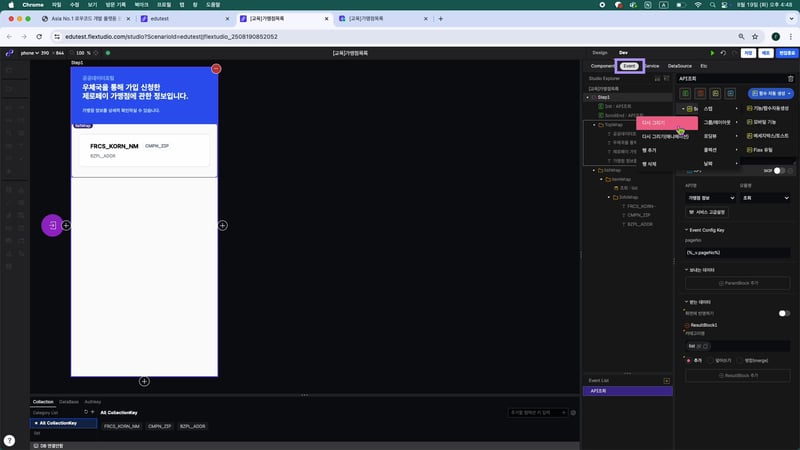The height and width of the screenshot is (450, 800).
Task: Click the undo arrow in top toolbar
Action: point(723,52)
